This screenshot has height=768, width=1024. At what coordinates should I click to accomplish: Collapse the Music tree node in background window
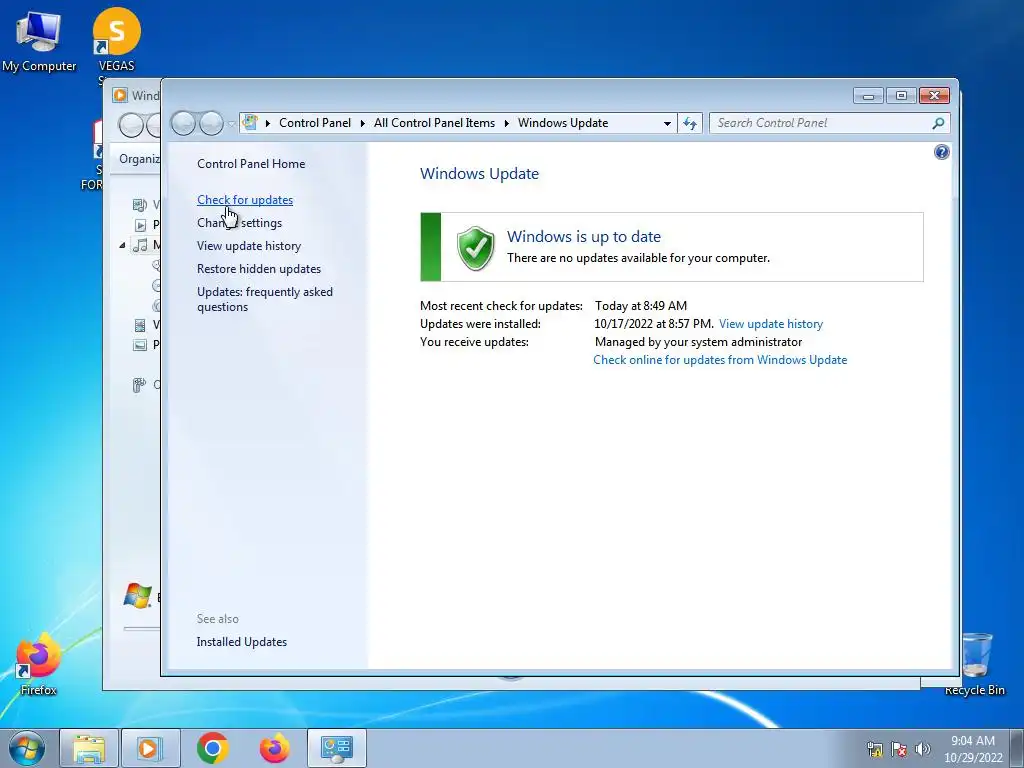(x=122, y=246)
